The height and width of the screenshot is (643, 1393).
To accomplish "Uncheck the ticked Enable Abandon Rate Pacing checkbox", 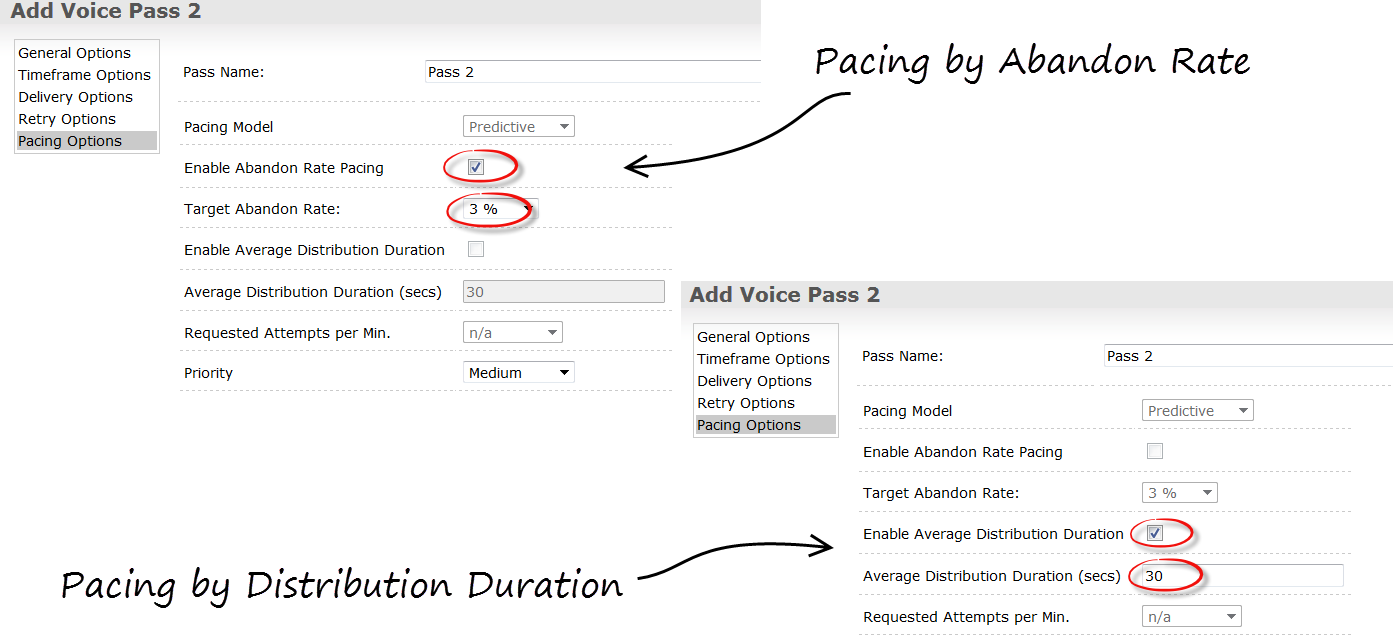I will 476,167.
